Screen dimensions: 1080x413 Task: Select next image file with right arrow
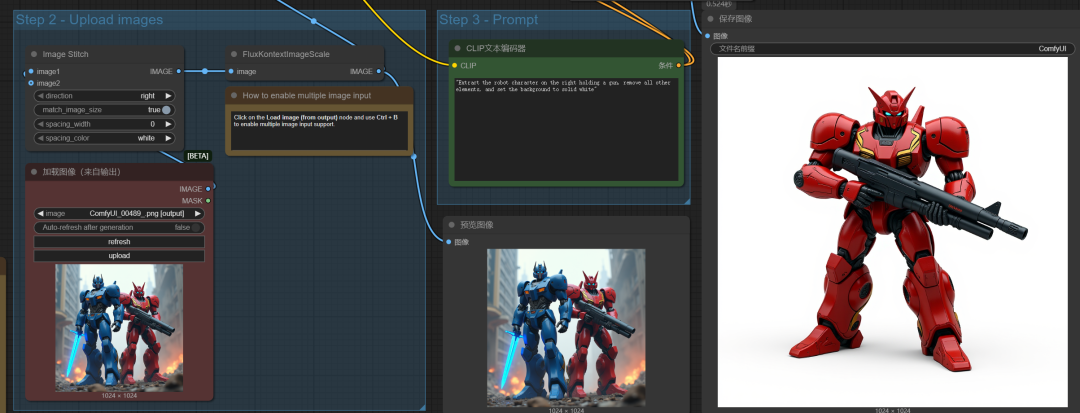point(198,213)
